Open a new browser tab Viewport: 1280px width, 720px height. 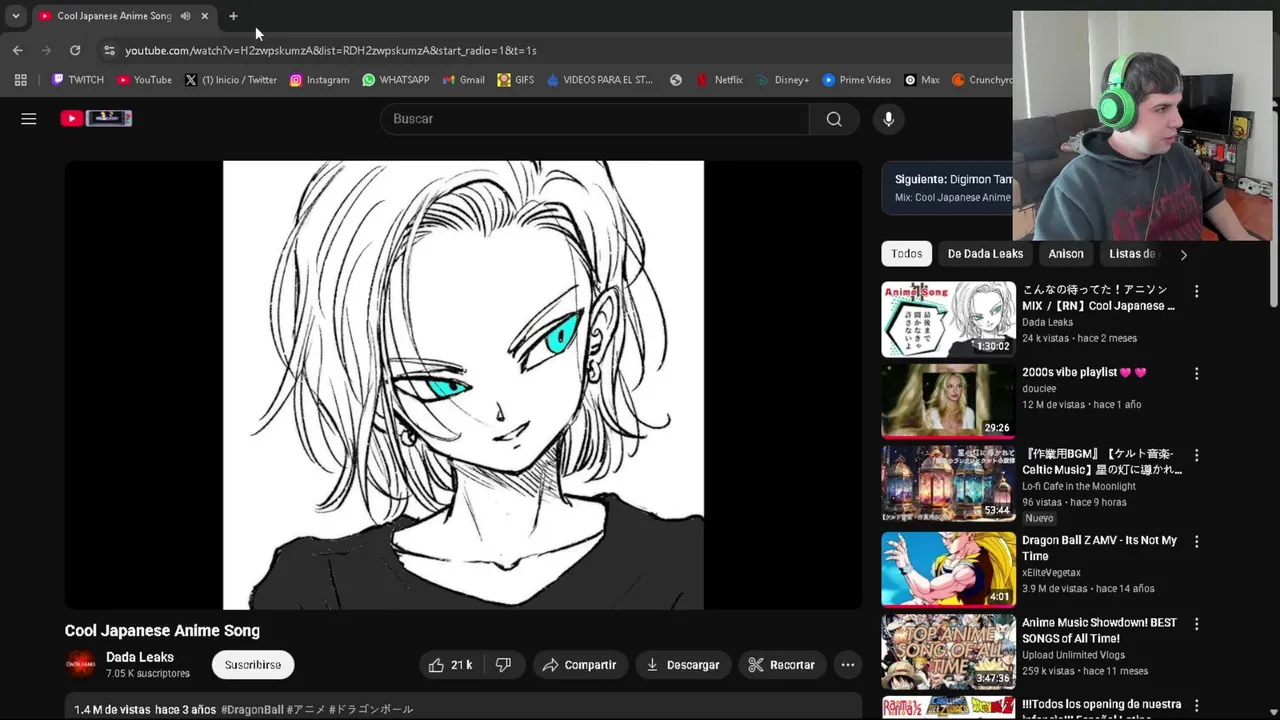pyautogui.click(x=233, y=16)
